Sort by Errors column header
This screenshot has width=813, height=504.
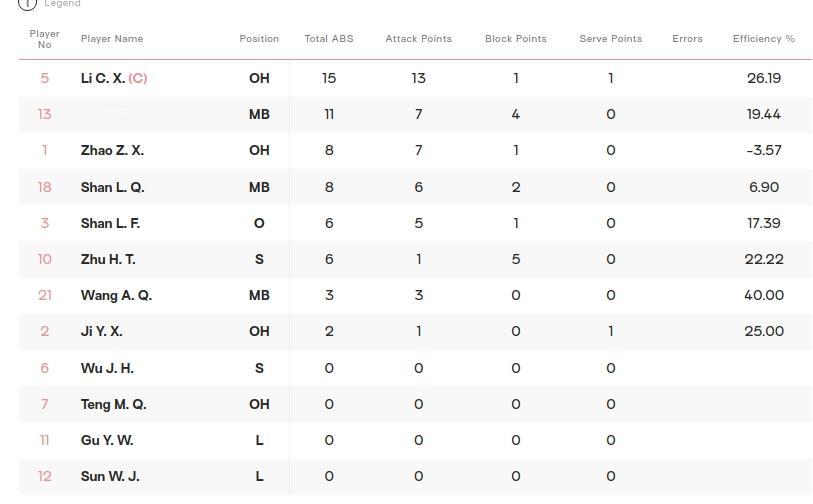[688, 39]
